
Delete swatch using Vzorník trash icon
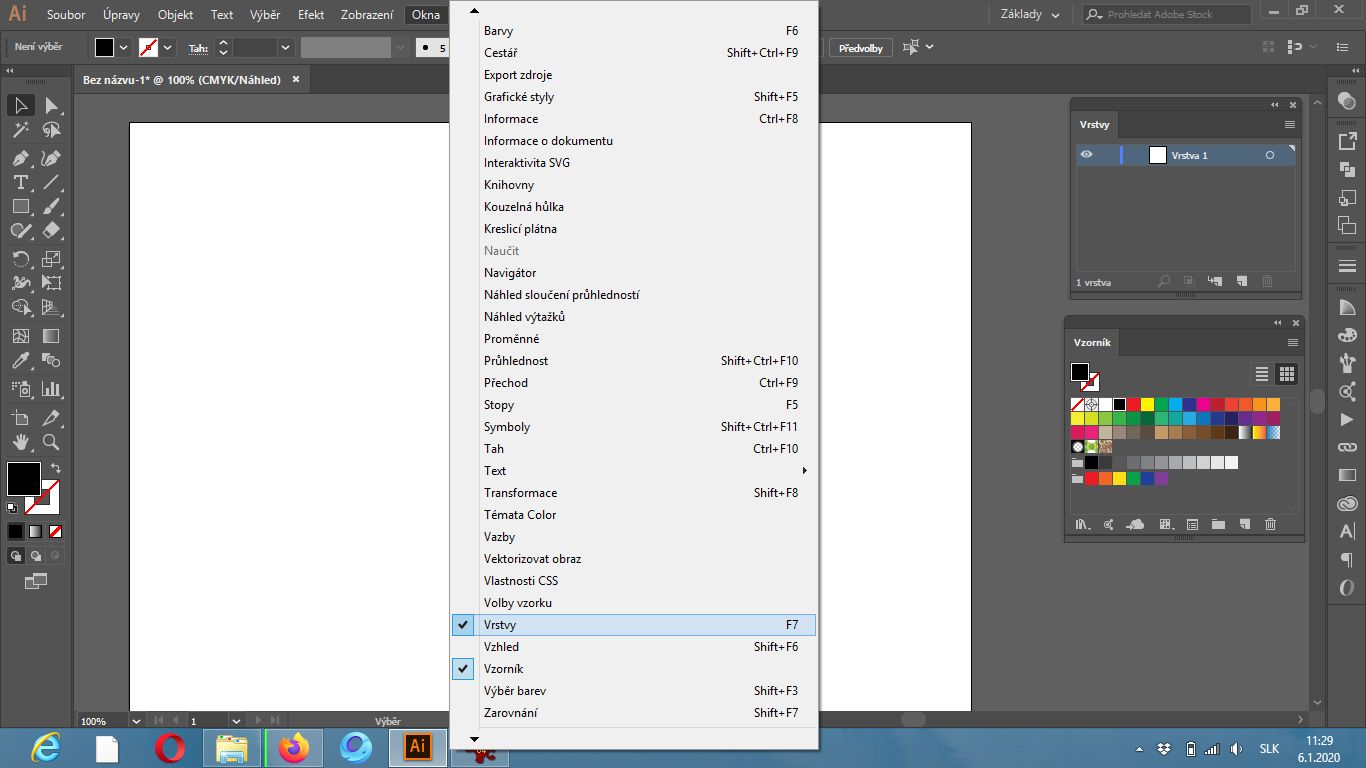click(1270, 524)
